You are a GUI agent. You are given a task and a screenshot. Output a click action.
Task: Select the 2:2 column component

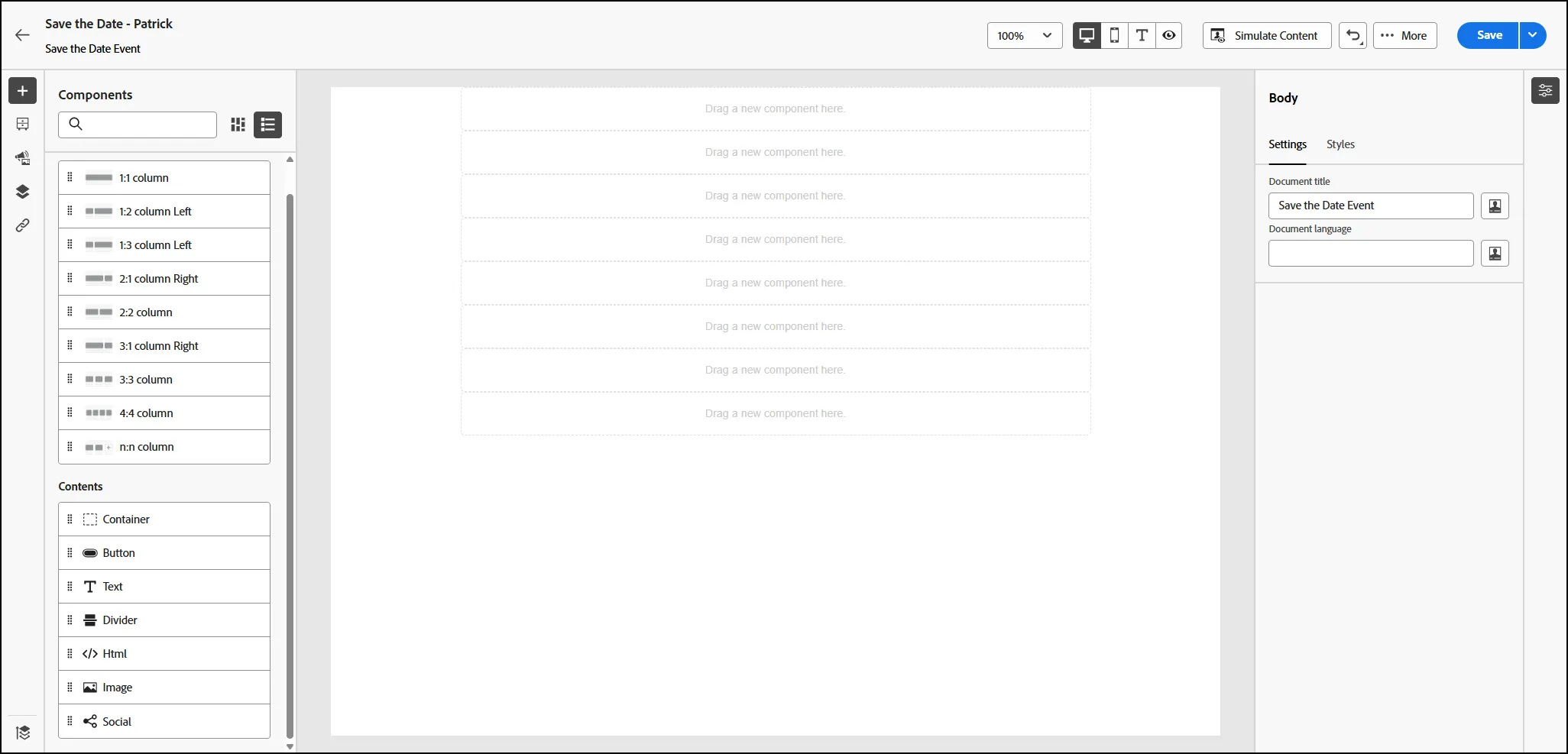click(x=164, y=312)
